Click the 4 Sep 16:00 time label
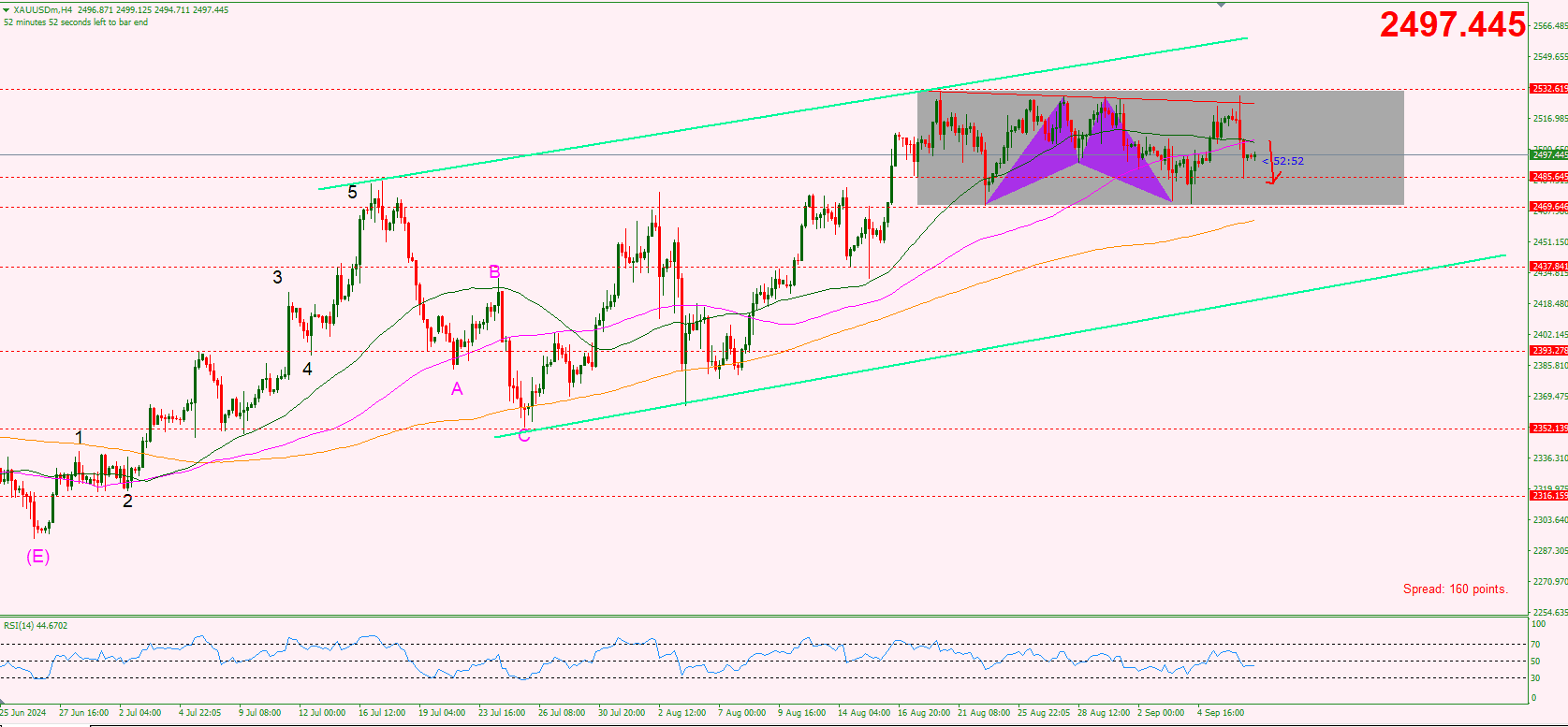This screenshot has width=1568, height=727. pyautogui.click(x=1221, y=713)
